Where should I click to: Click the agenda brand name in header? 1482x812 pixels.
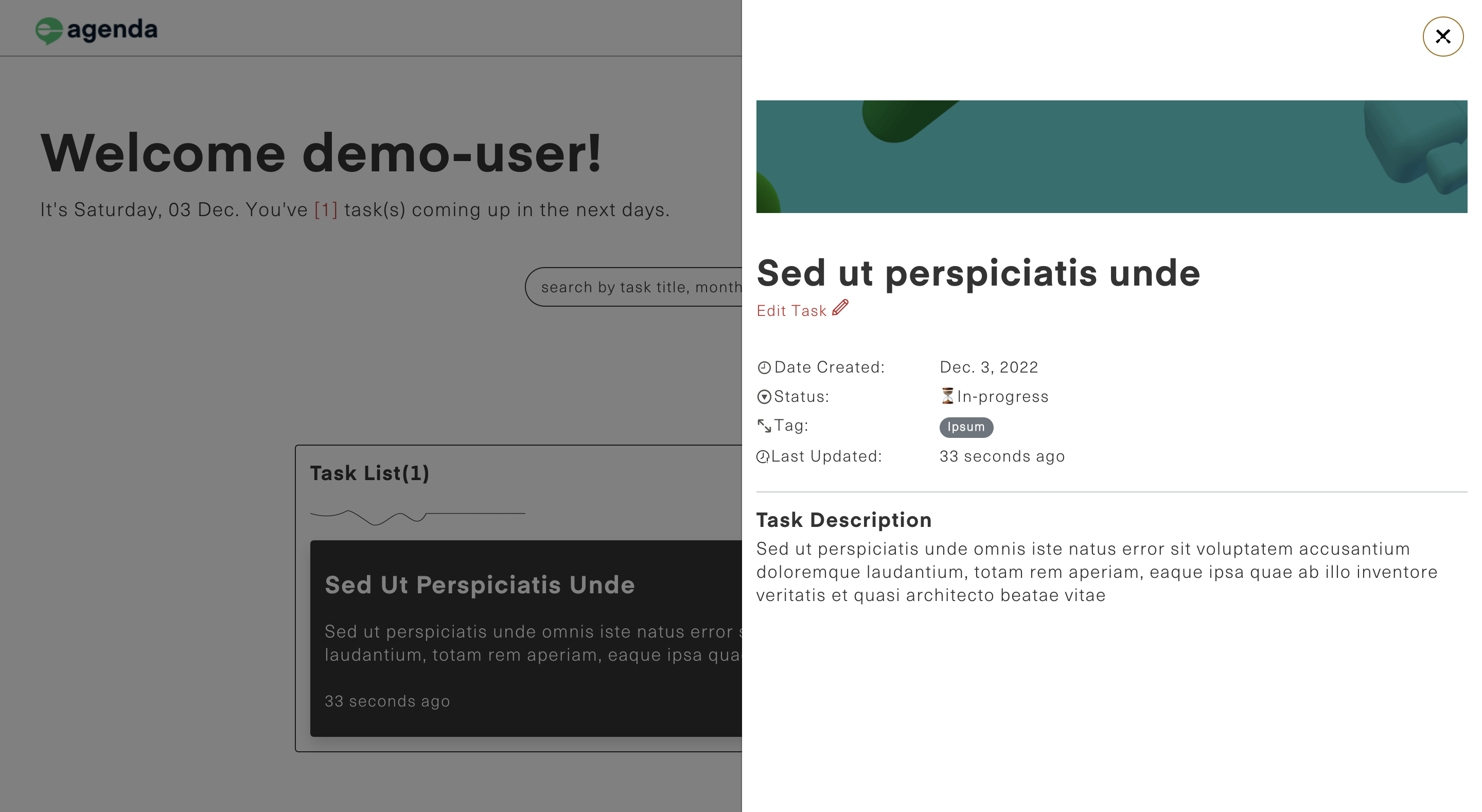click(112, 29)
